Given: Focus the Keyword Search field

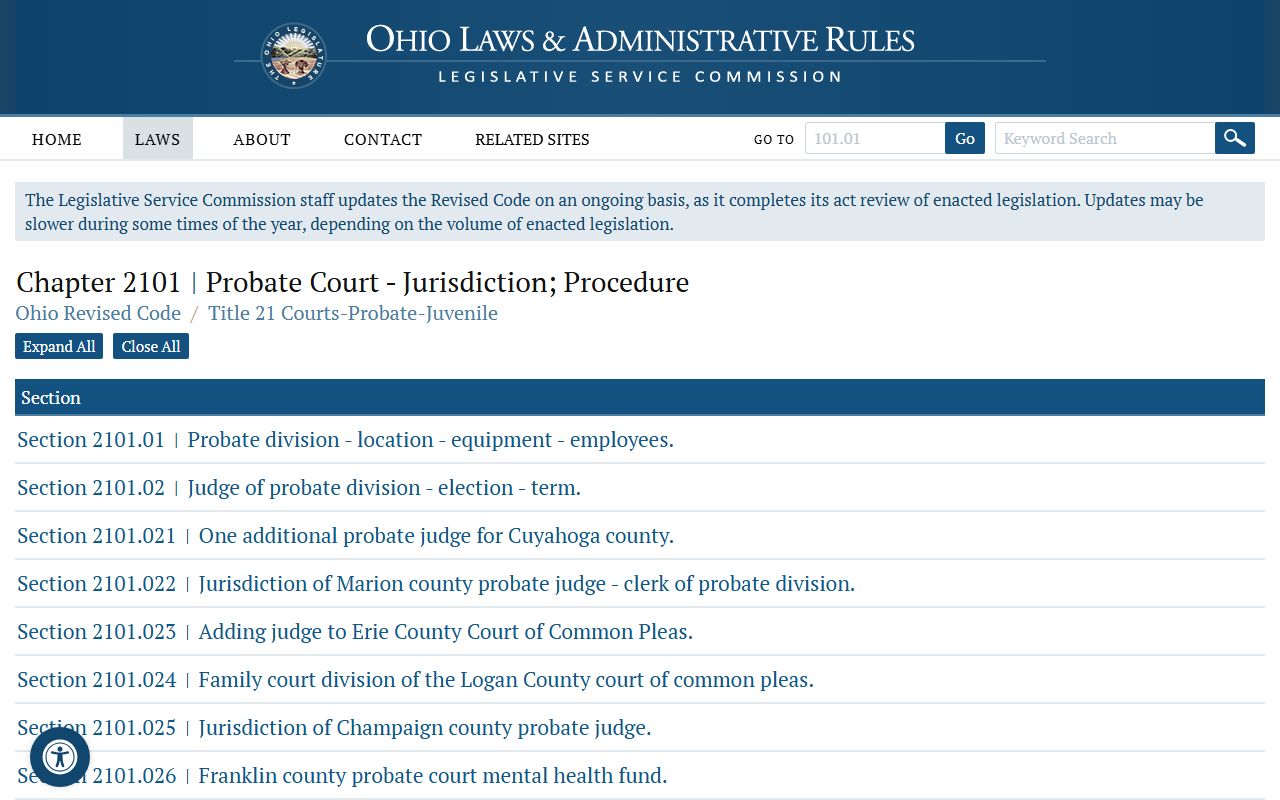Looking at the screenshot, I should coord(1105,138).
